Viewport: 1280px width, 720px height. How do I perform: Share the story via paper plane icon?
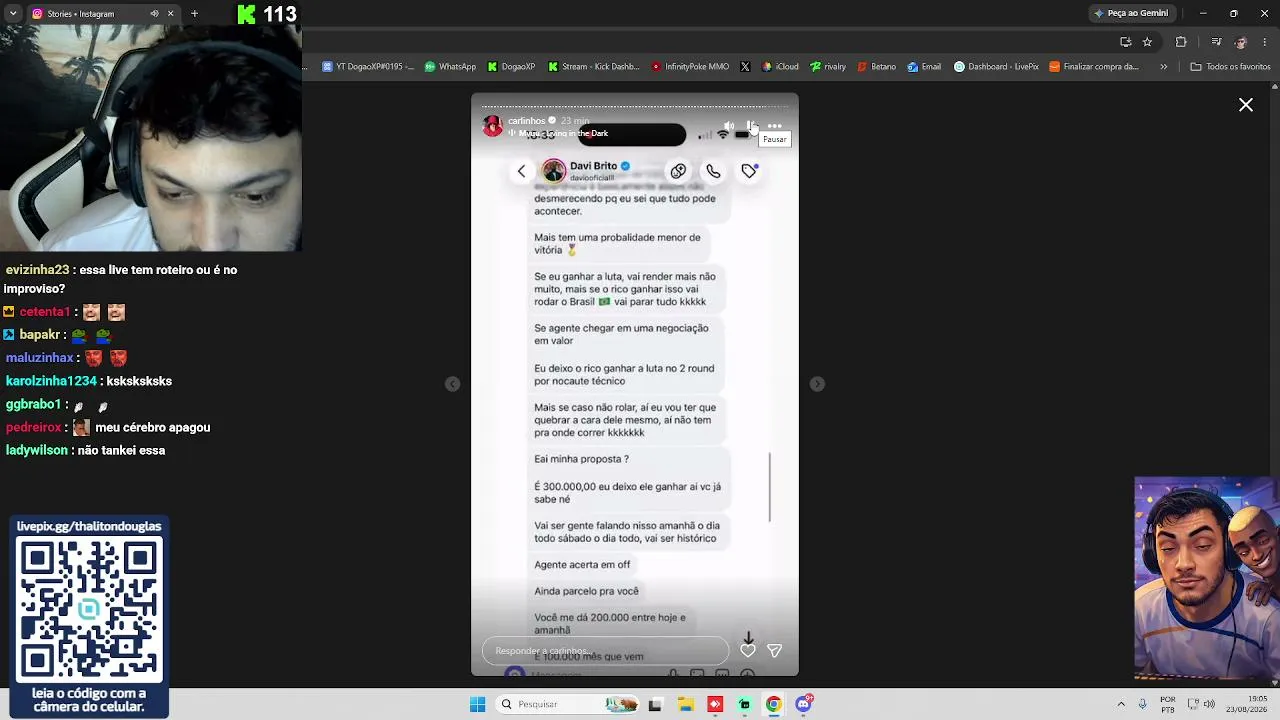pos(774,651)
